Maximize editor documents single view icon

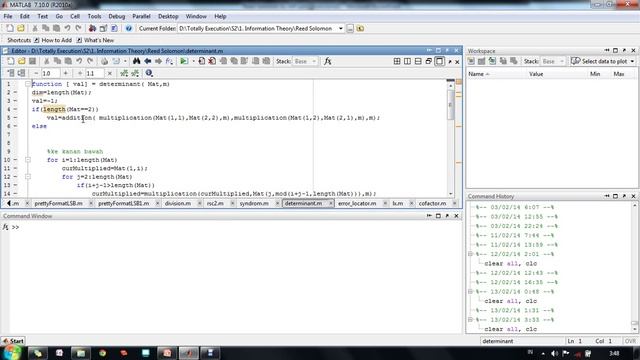pyautogui.click(x=439, y=61)
